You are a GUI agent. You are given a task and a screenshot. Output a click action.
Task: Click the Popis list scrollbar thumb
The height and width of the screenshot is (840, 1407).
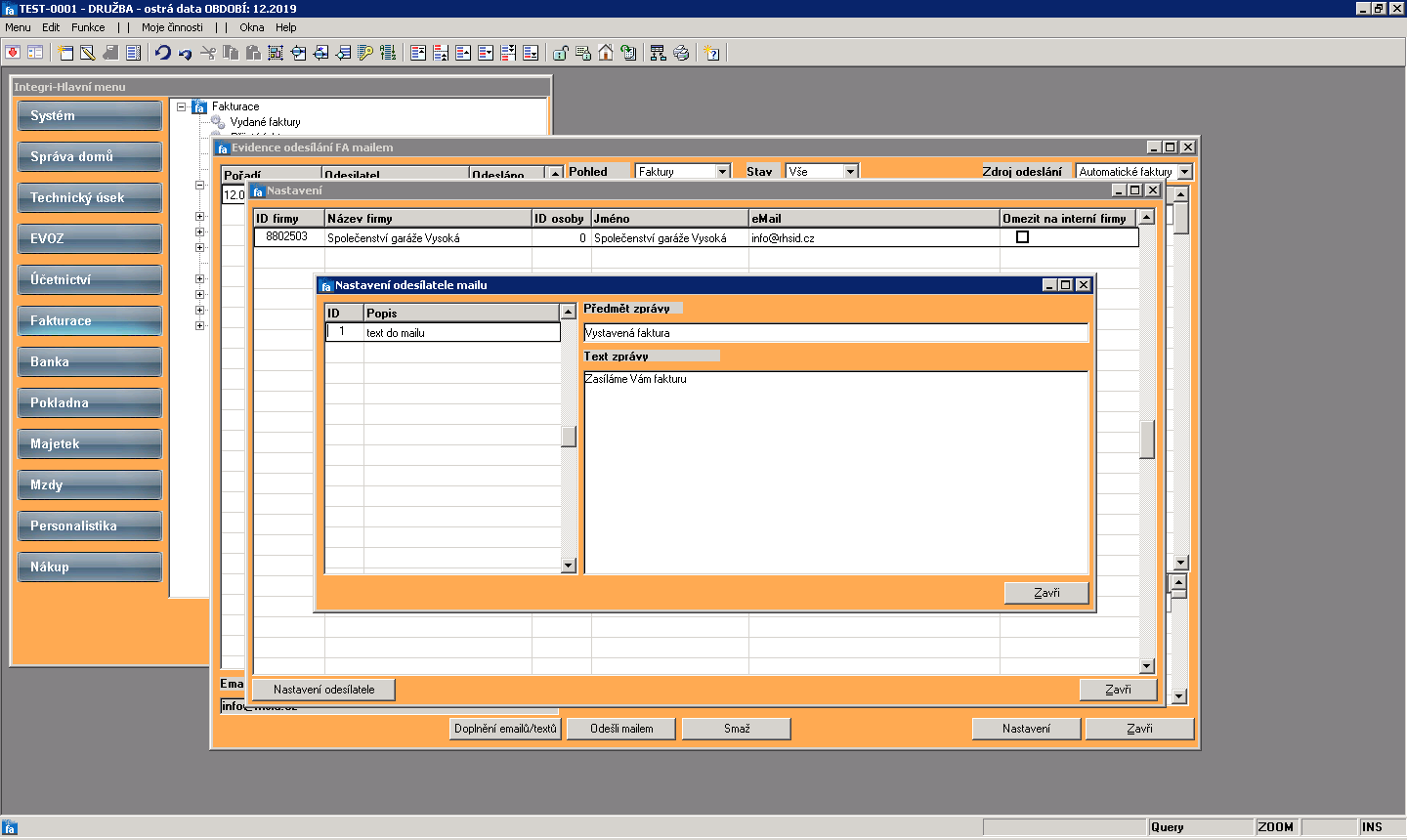tap(569, 437)
